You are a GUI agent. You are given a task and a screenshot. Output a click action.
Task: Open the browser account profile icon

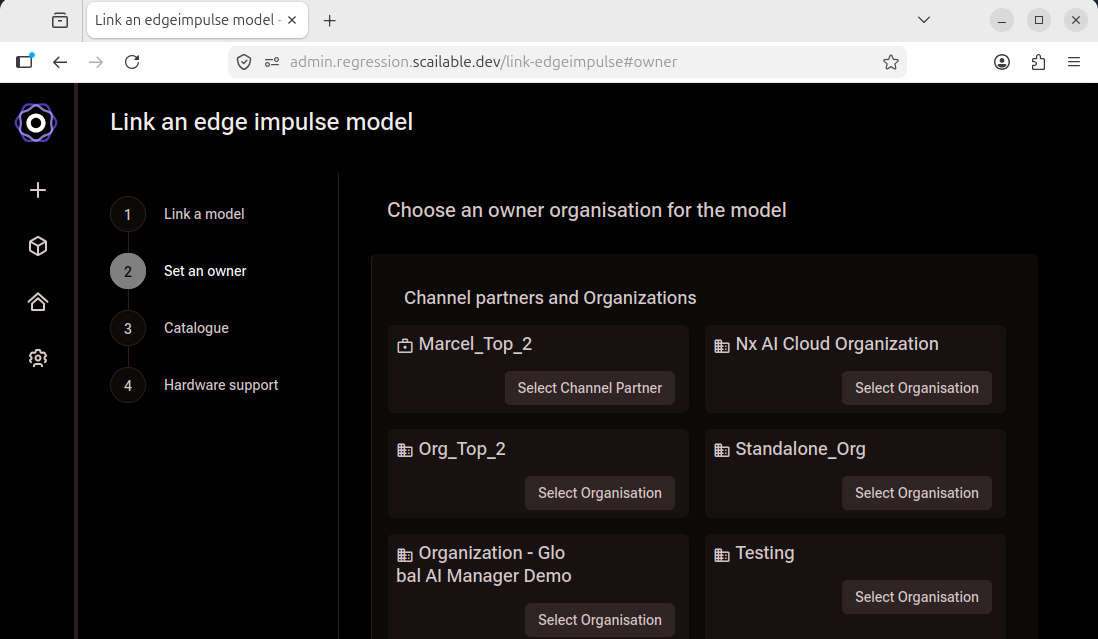[1002, 62]
